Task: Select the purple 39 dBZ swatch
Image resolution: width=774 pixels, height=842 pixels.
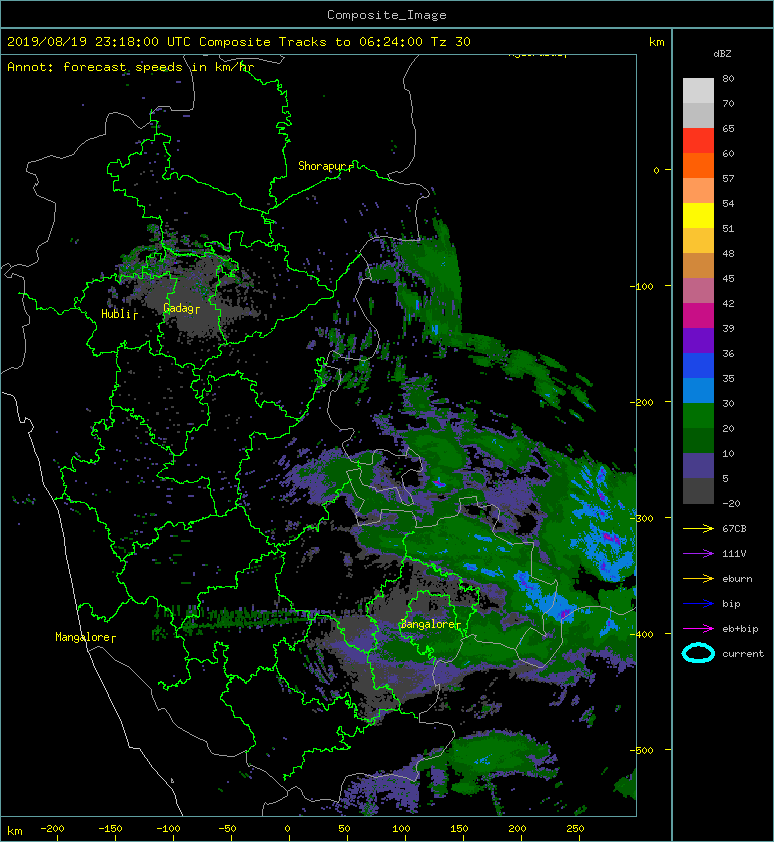Action: coord(698,340)
